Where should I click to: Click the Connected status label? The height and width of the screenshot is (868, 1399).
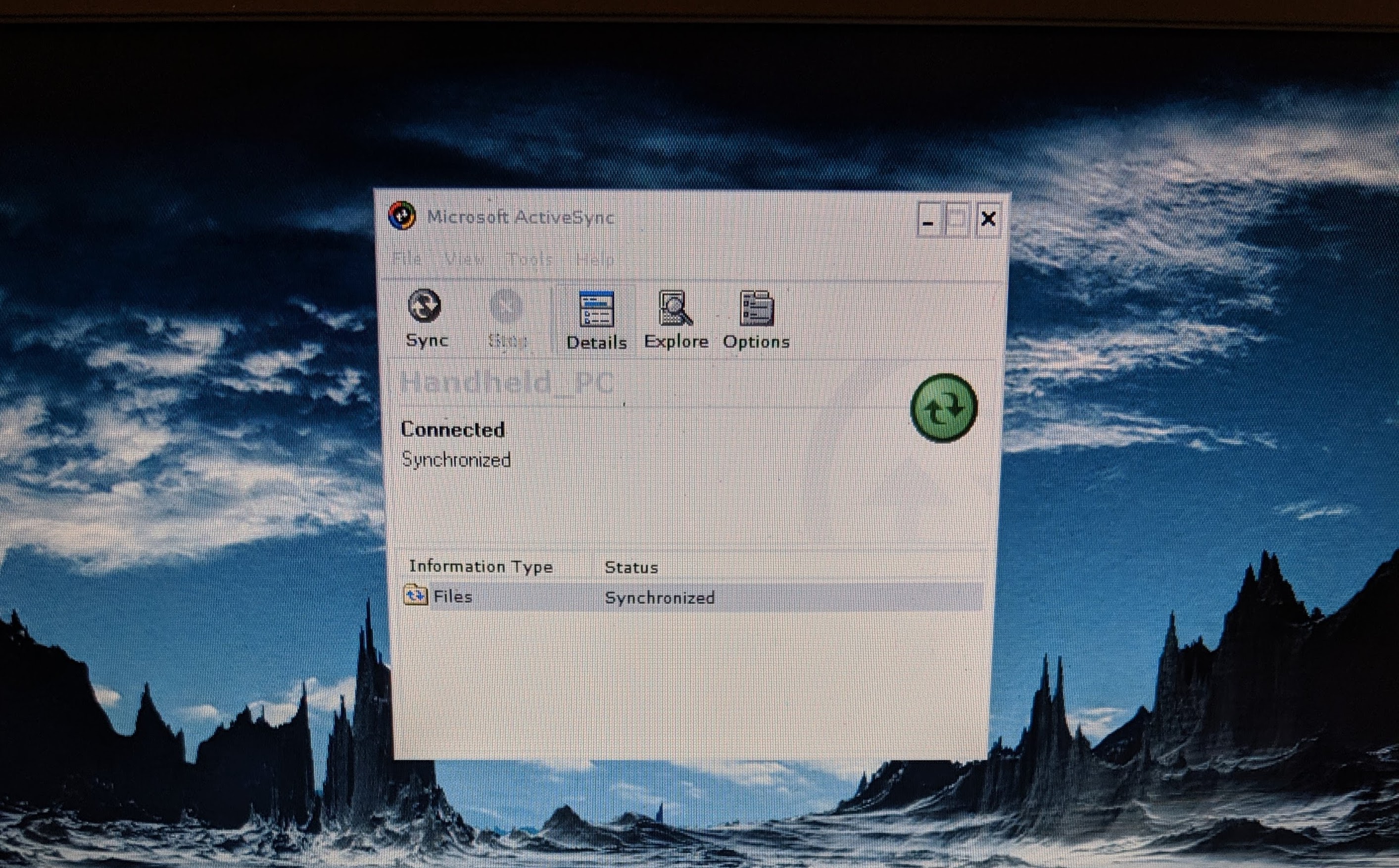[452, 430]
